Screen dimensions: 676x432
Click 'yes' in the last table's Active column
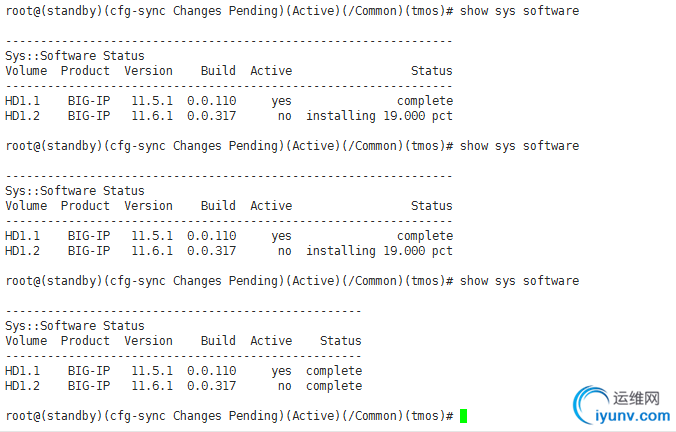[x=282, y=371]
